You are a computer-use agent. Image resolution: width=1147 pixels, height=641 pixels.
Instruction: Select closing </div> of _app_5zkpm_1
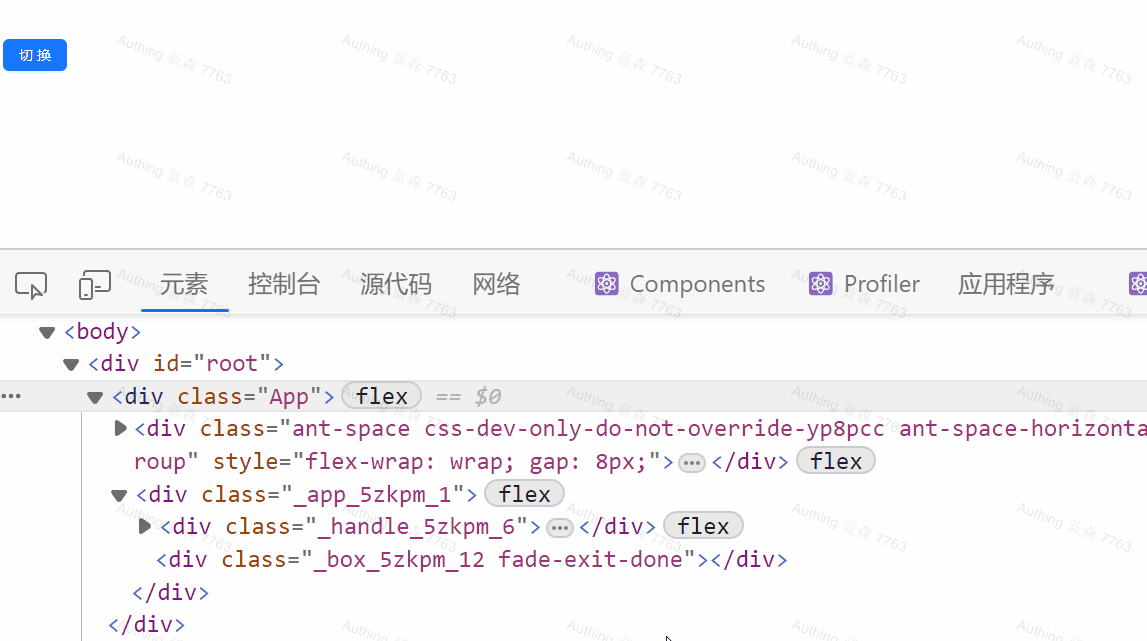coord(170,592)
